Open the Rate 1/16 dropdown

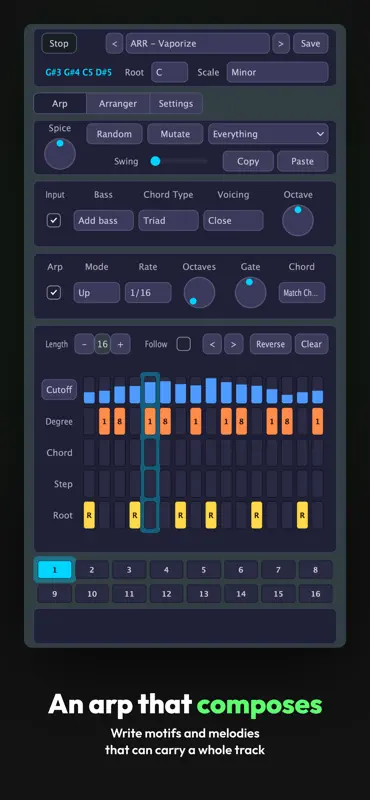click(148, 293)
